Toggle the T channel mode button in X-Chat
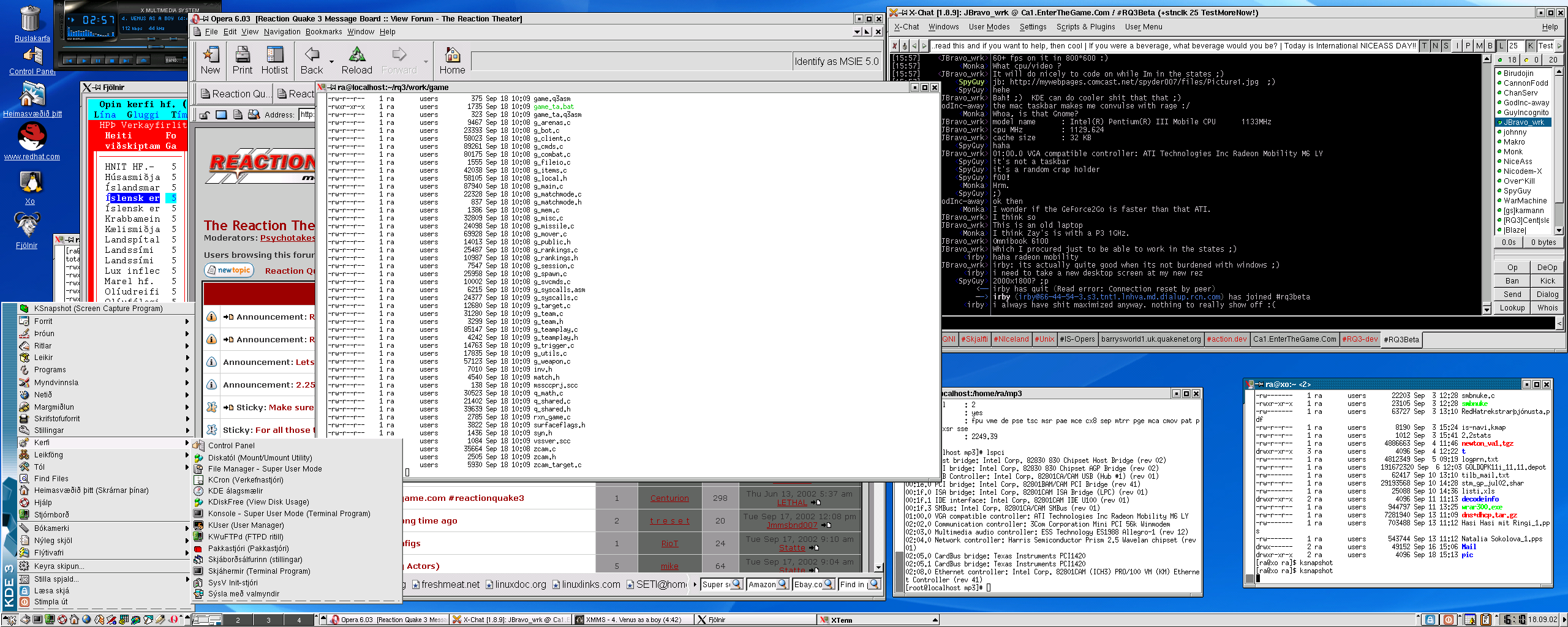The height and width of the screenshot is (627, 1568). click(1424, 46)
